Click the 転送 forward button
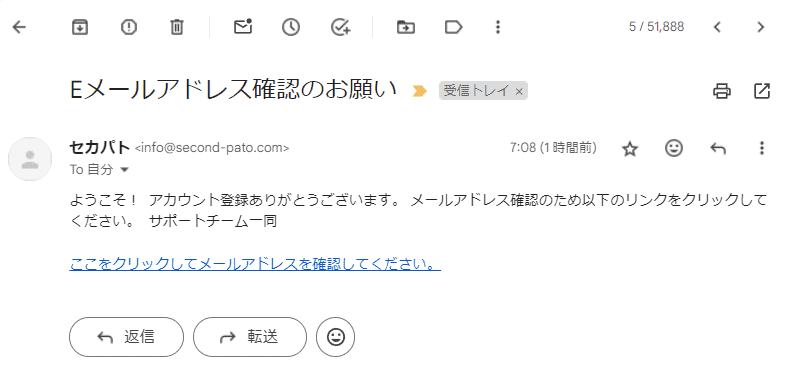787x382 pixels. pyautogui.click(x=249, y=337)
